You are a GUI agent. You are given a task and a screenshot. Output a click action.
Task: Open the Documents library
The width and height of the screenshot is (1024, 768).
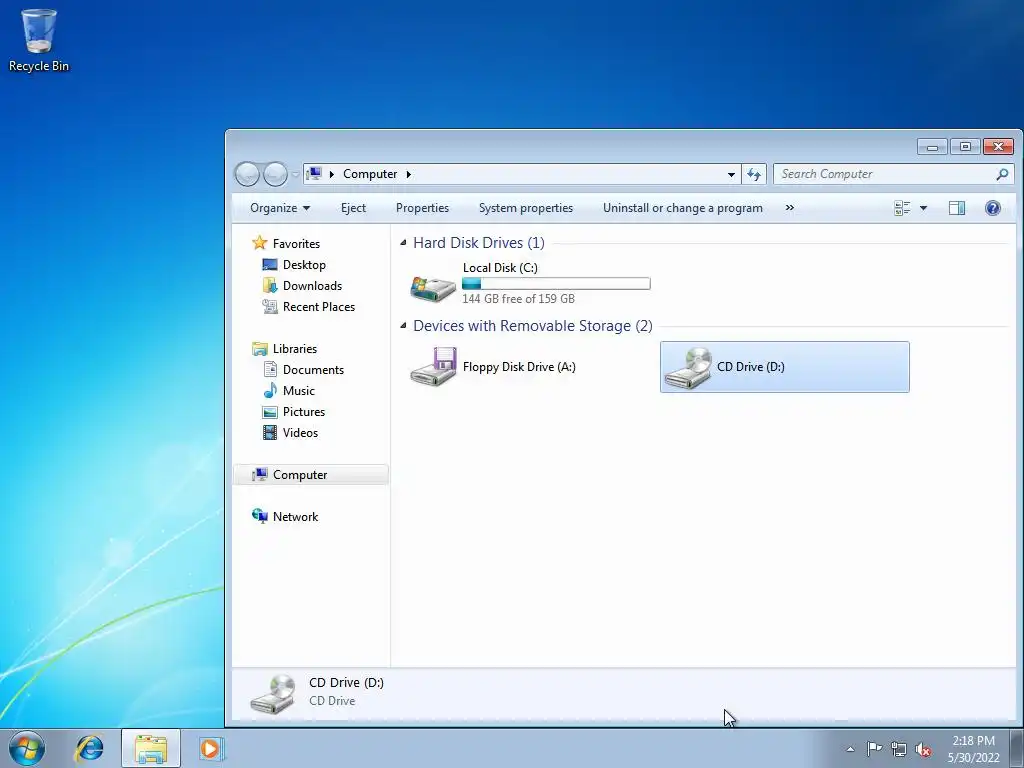pyautogui.click(x=313, y=370)
